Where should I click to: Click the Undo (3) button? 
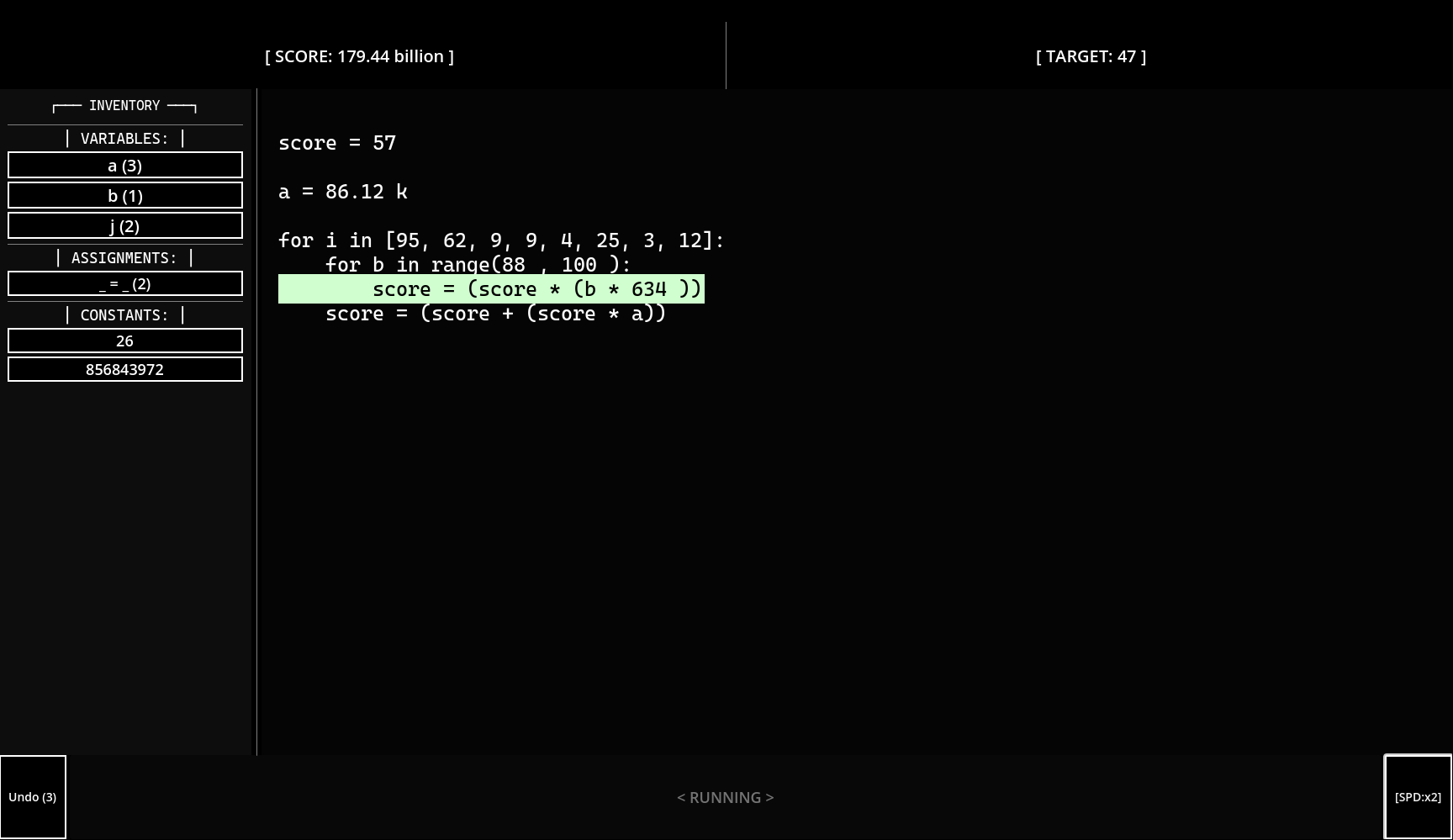[33, 796]
